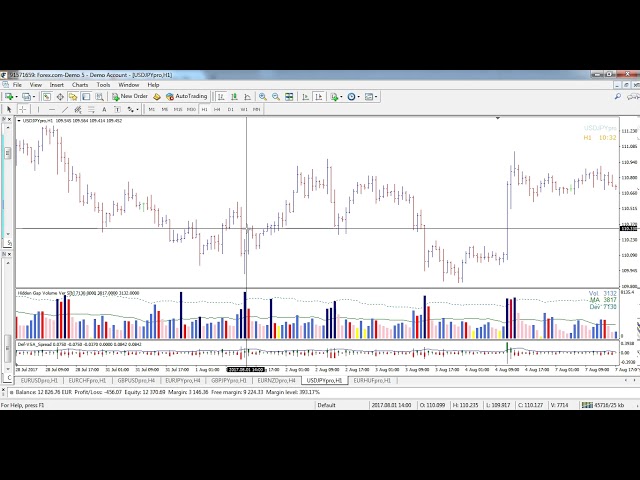The image size is (640, 480).
Task: Click the Default profile in status bar
Action: coord(326,405)
